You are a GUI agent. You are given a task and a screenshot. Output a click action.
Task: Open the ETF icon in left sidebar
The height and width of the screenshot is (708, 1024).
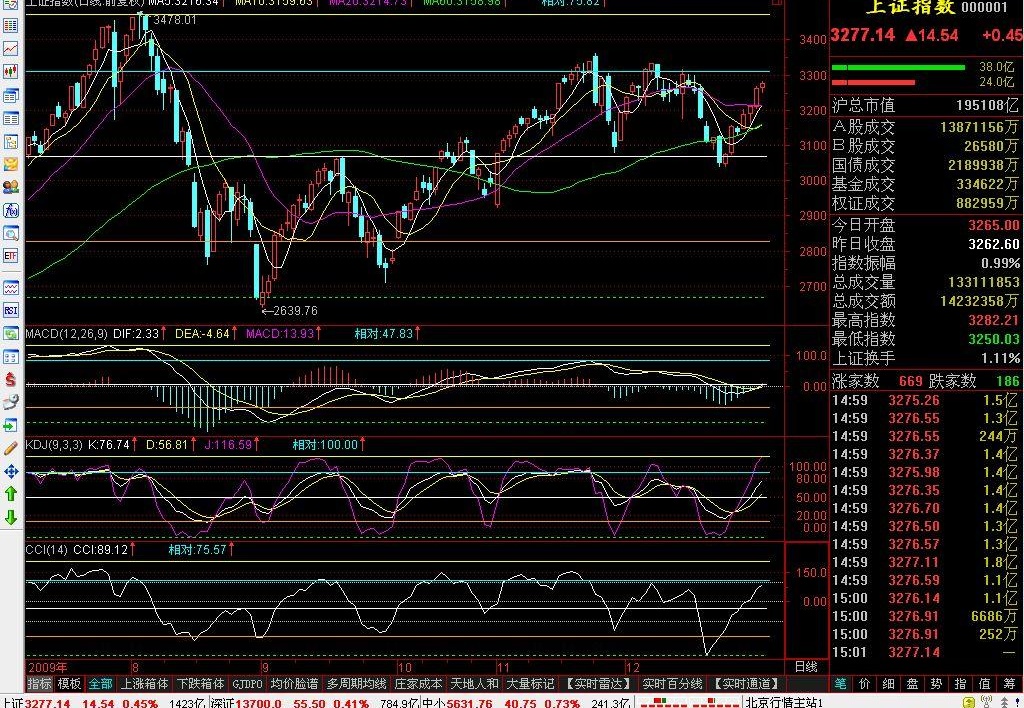pos(10,255)
